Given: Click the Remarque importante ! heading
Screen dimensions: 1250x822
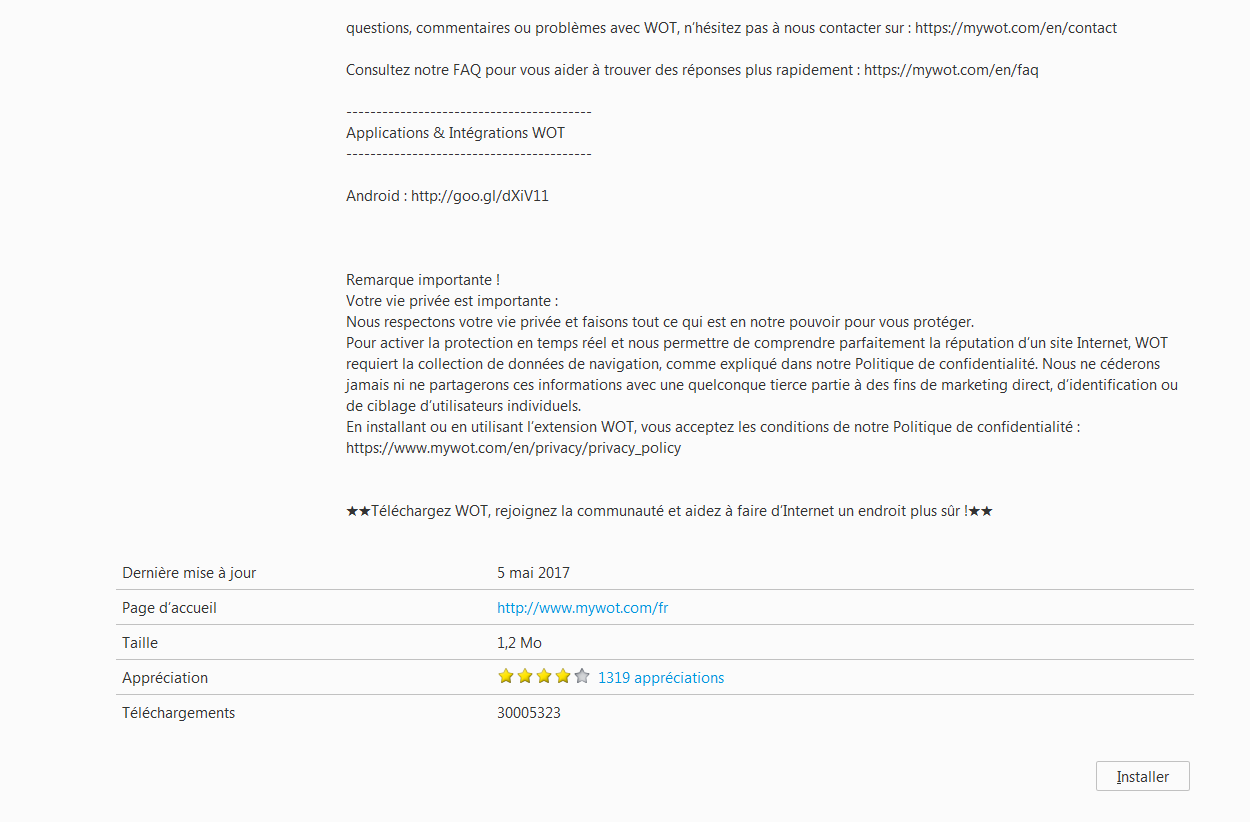Looking at the screenshot, I should (423, 280).
